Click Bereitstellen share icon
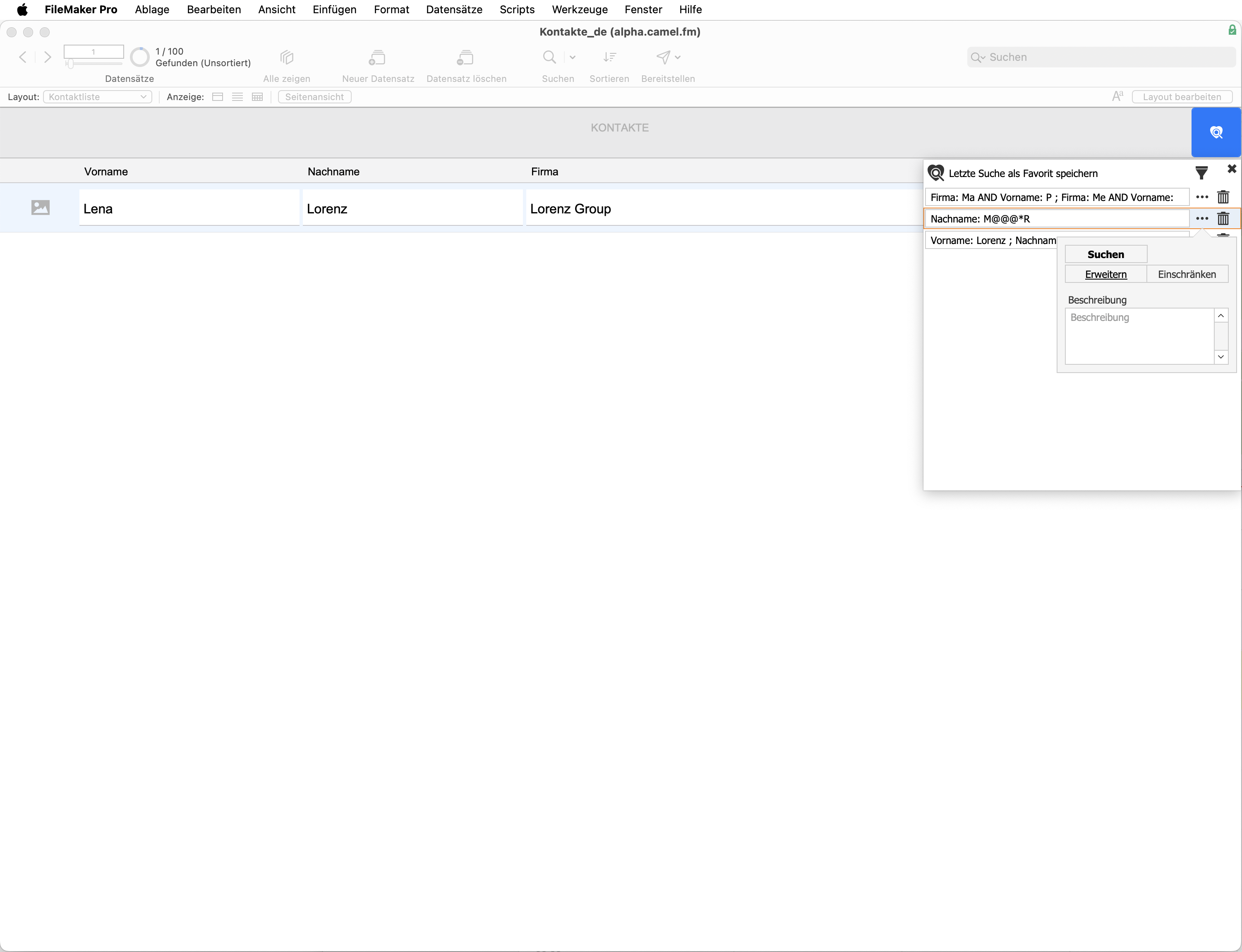 tap(663, 57)
